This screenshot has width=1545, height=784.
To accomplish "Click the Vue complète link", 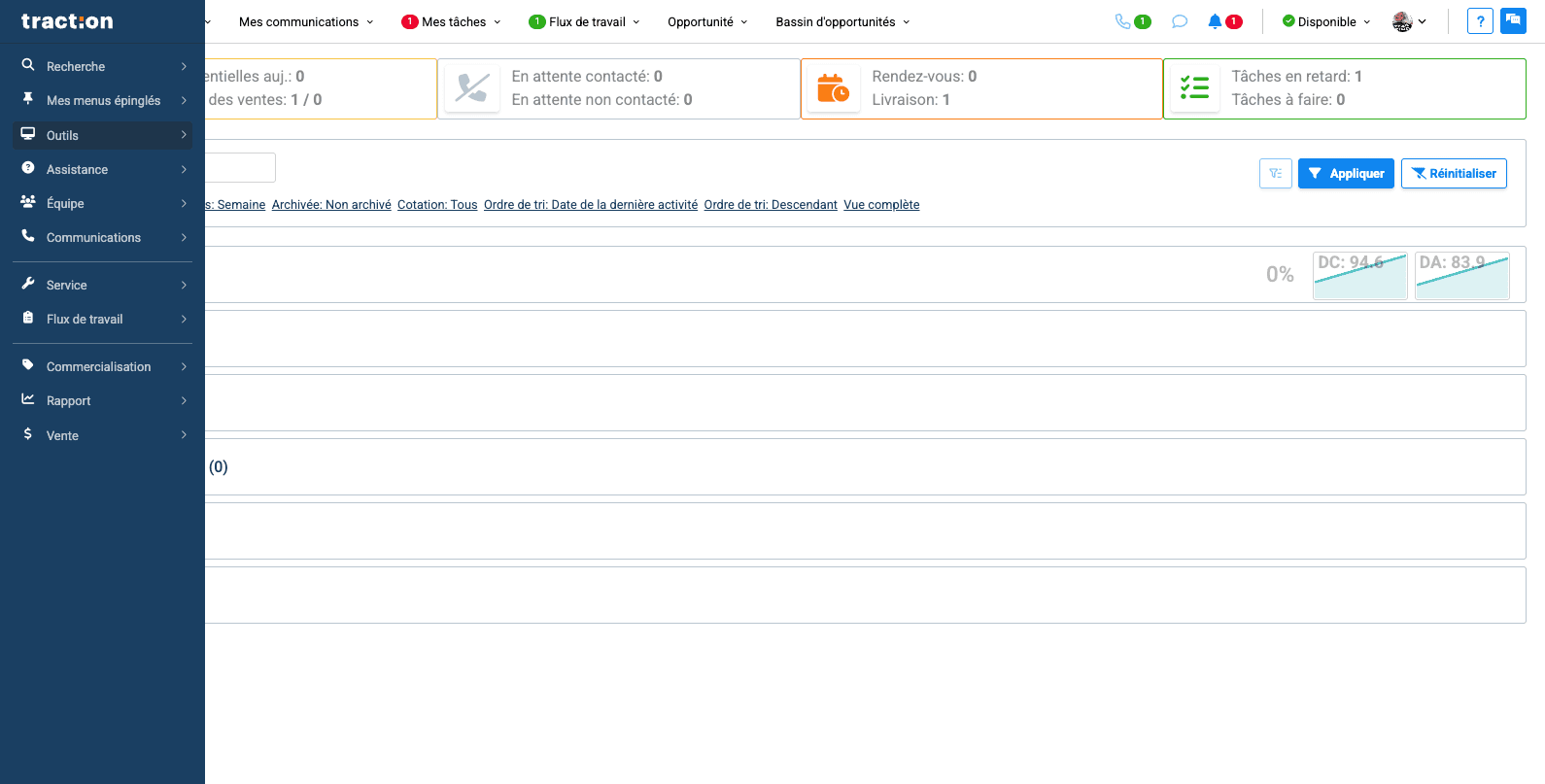I will click(x=881, y=205).
